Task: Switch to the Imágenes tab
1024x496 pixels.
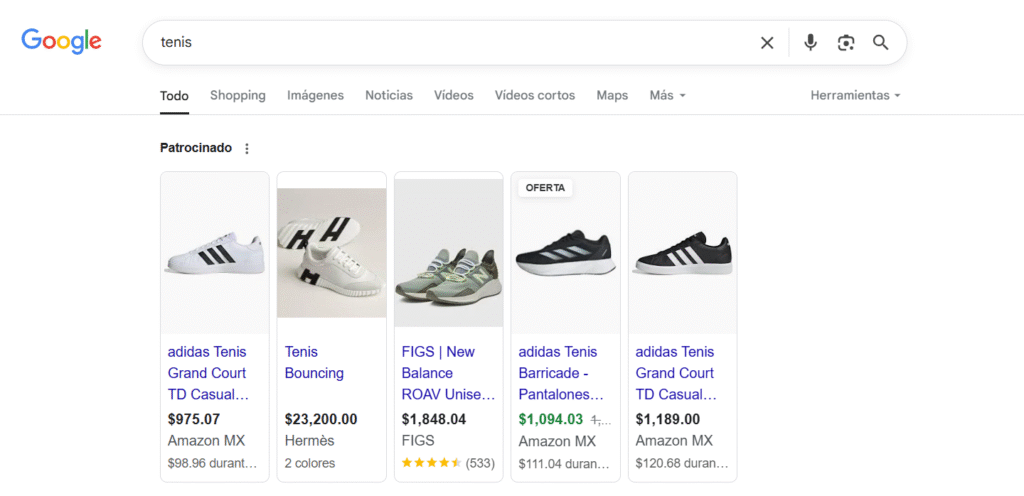Action: click(x=315, y=95)
